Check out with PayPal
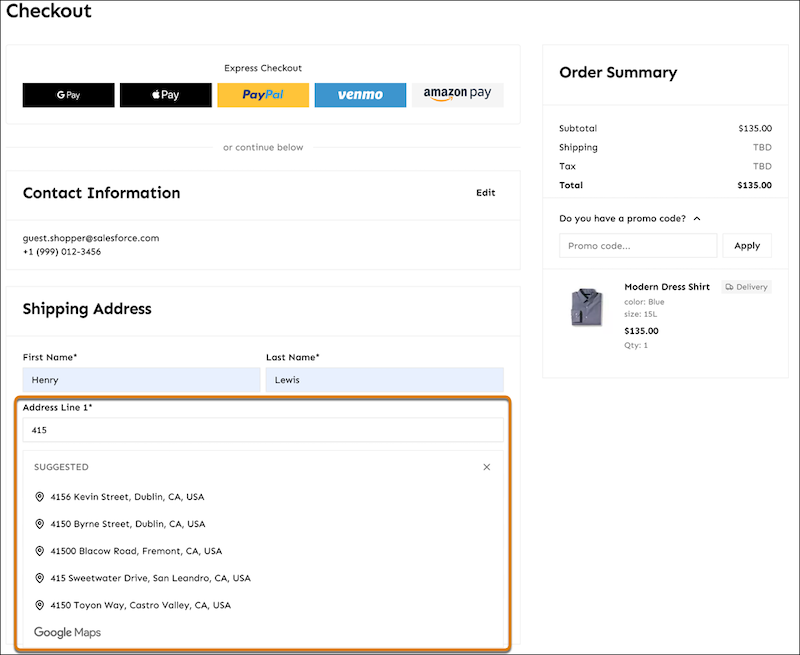The width and height of the screenshot is (800, 655). 263,95
